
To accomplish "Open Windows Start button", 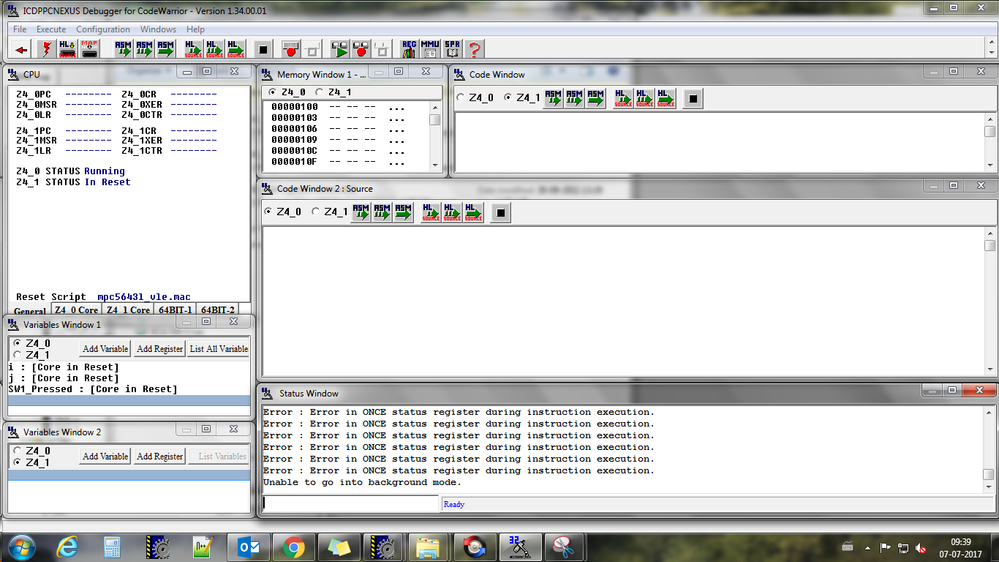I will [21, 547].
